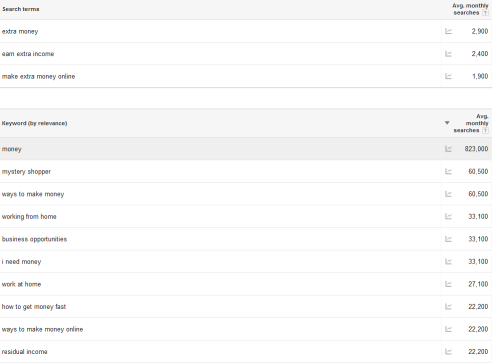492x363 pixels.
Task: Select how to get money fast keyword
Action: pyautogui.click(x=34, y=307)
